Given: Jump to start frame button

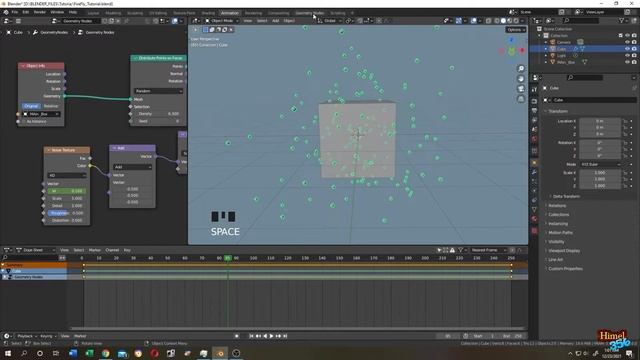Looking at the screenshot, I should tap(251, 336).
